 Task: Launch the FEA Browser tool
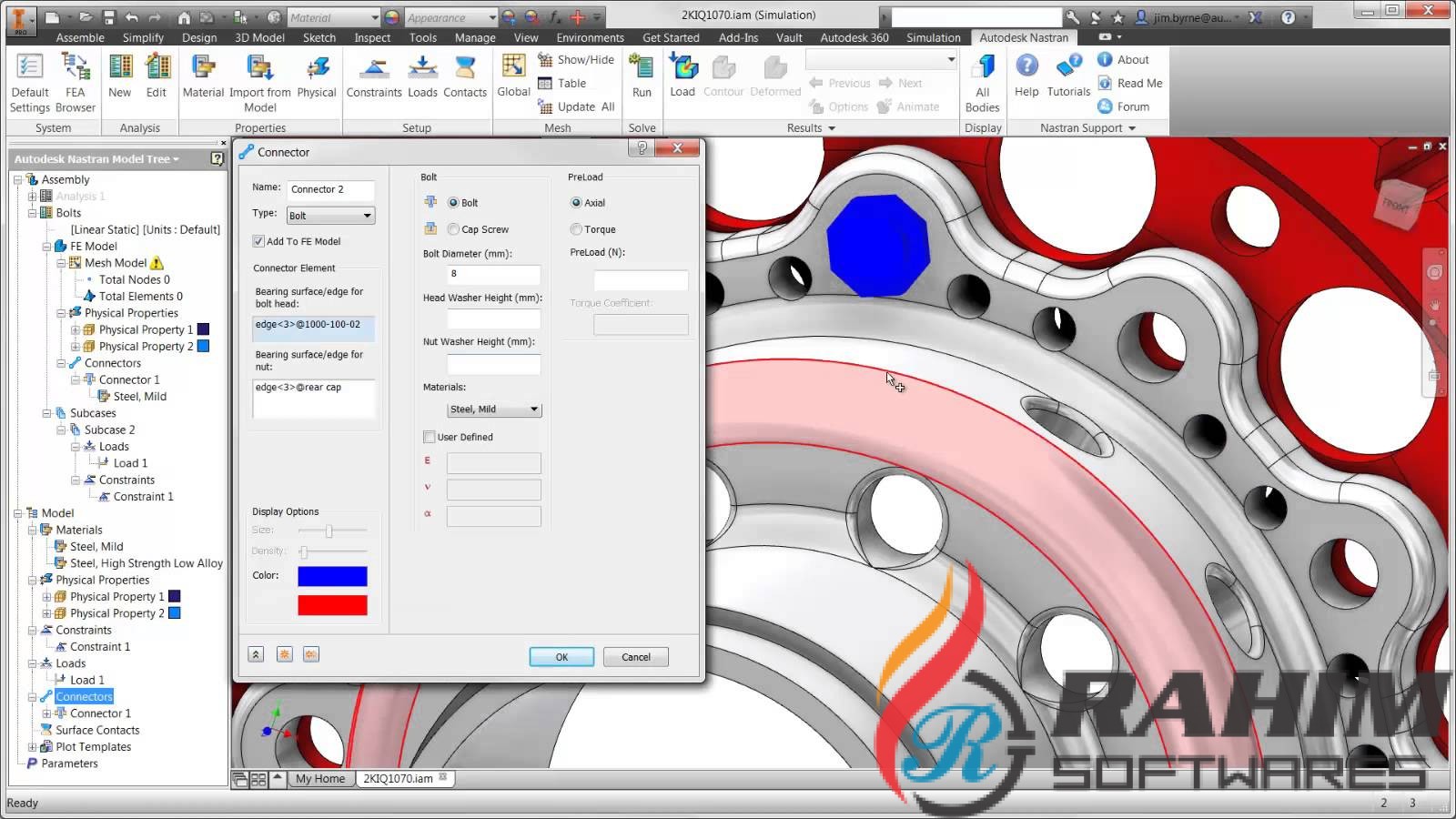coord(75,82)
